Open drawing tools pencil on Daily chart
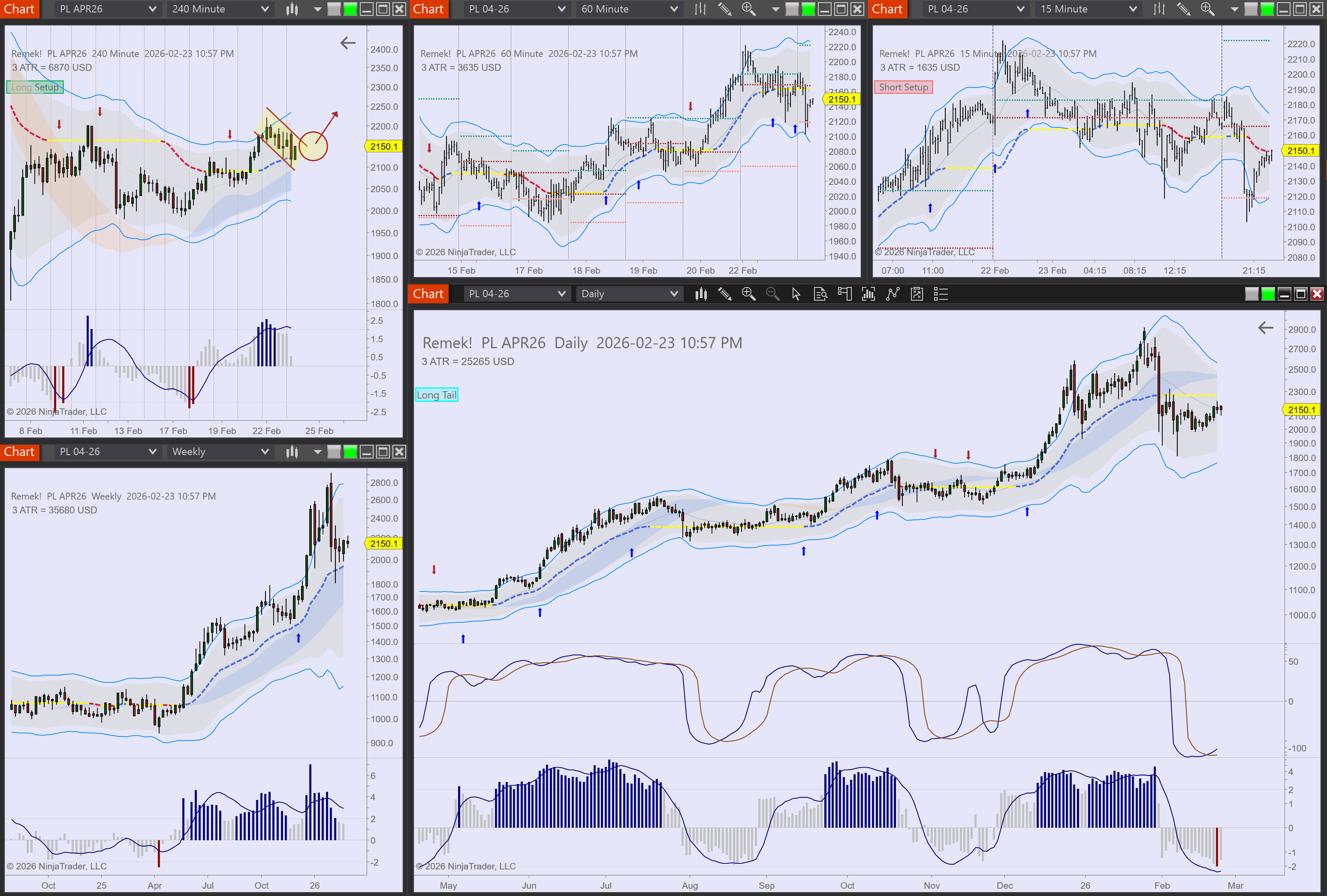Viewport: 1327px width, 896px height. (725, 294)
